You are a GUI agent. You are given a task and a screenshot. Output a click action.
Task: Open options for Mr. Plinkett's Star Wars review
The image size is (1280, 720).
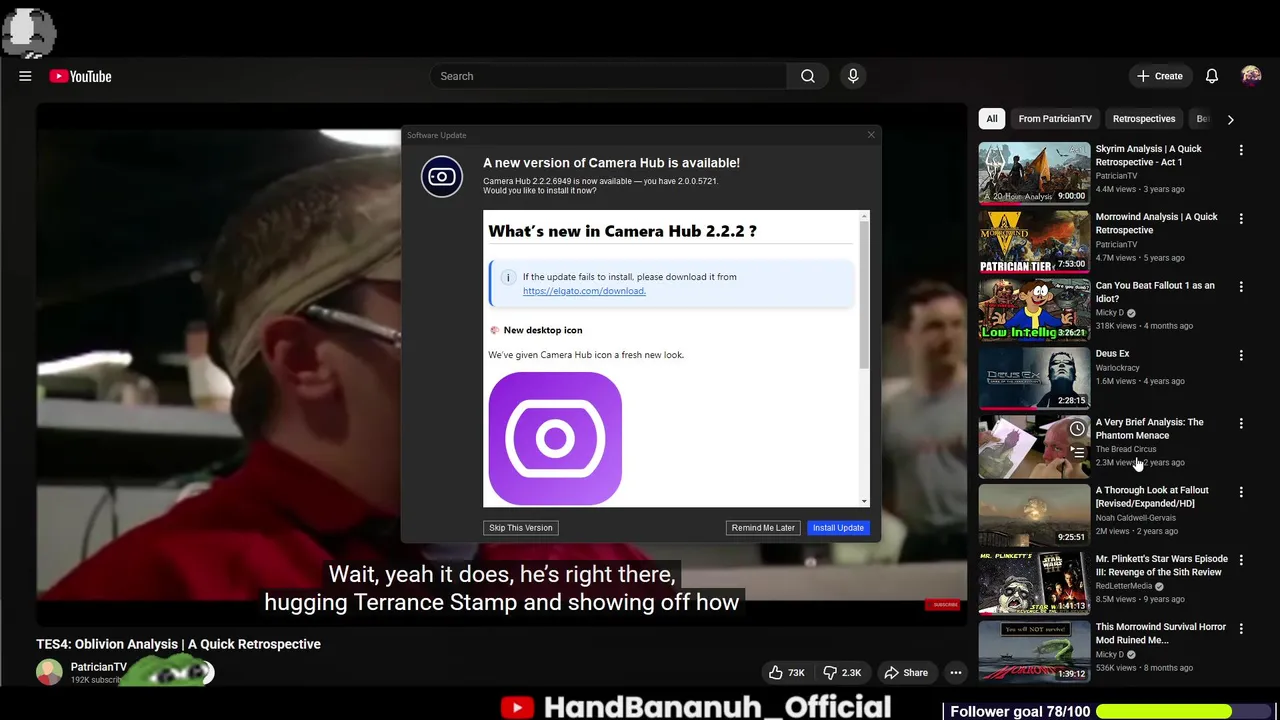tap(1241, 560)
